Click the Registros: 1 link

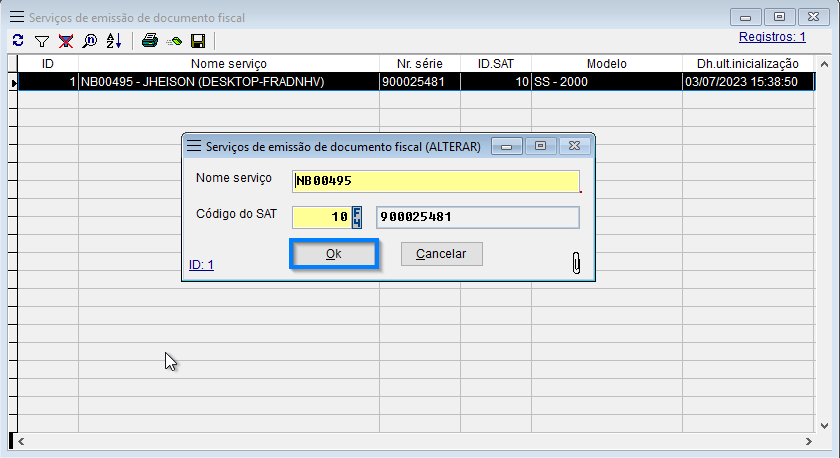point(772,37)
